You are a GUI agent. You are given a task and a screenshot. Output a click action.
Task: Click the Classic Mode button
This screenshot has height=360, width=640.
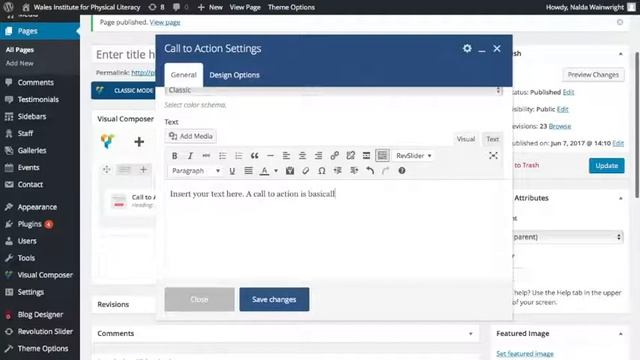click(x=124, y=91)
